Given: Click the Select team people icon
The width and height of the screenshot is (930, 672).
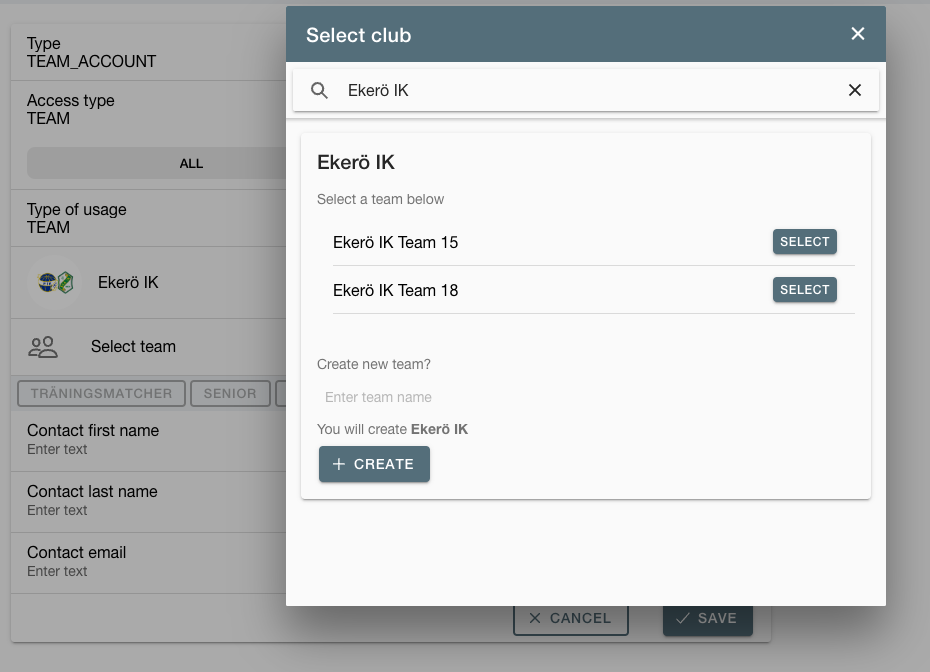Looking at the screenshot, I should pyautogui.click(x=43, y=347).
